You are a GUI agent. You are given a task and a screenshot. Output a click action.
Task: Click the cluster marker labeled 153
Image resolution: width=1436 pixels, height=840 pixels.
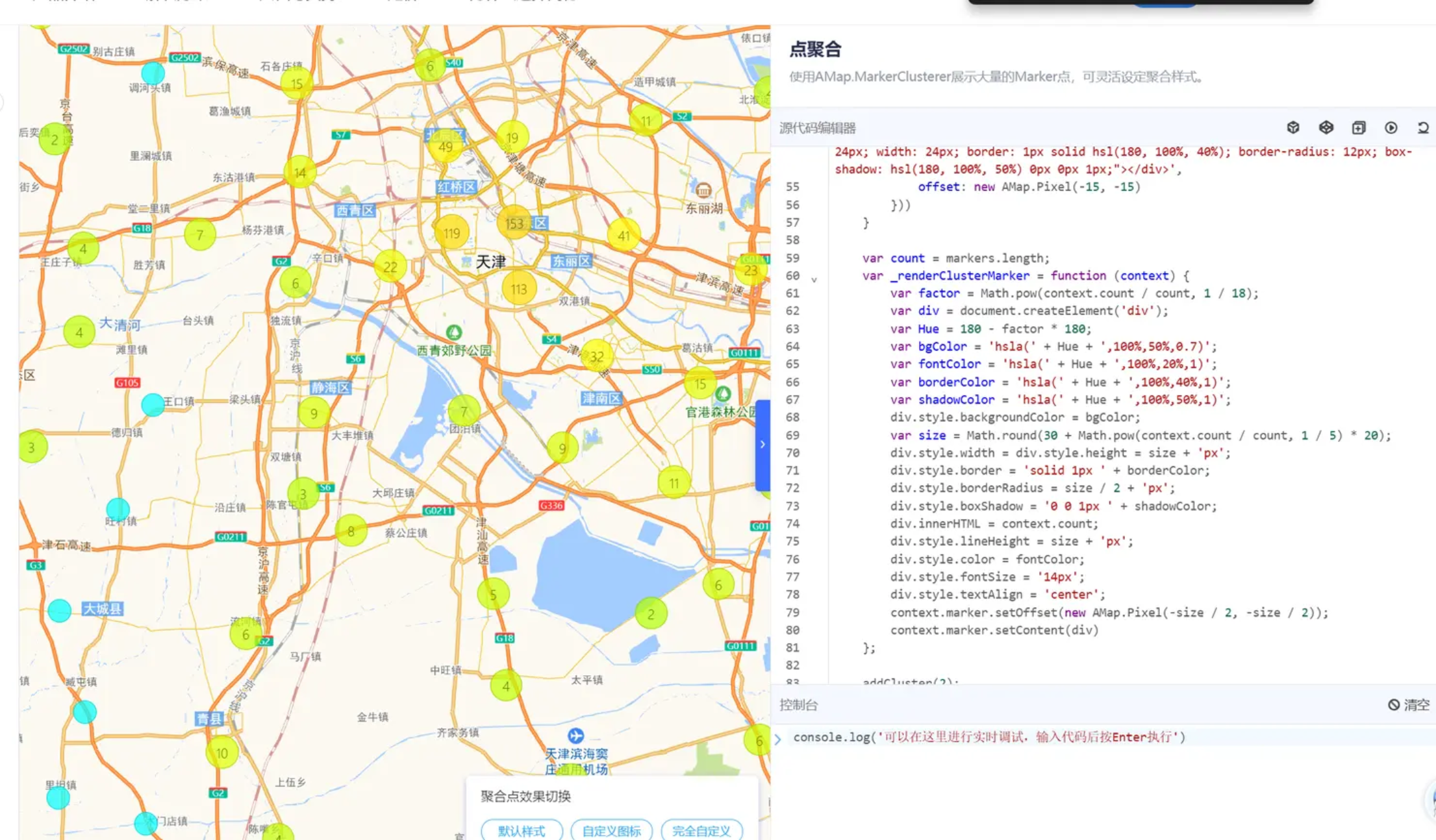514,223
